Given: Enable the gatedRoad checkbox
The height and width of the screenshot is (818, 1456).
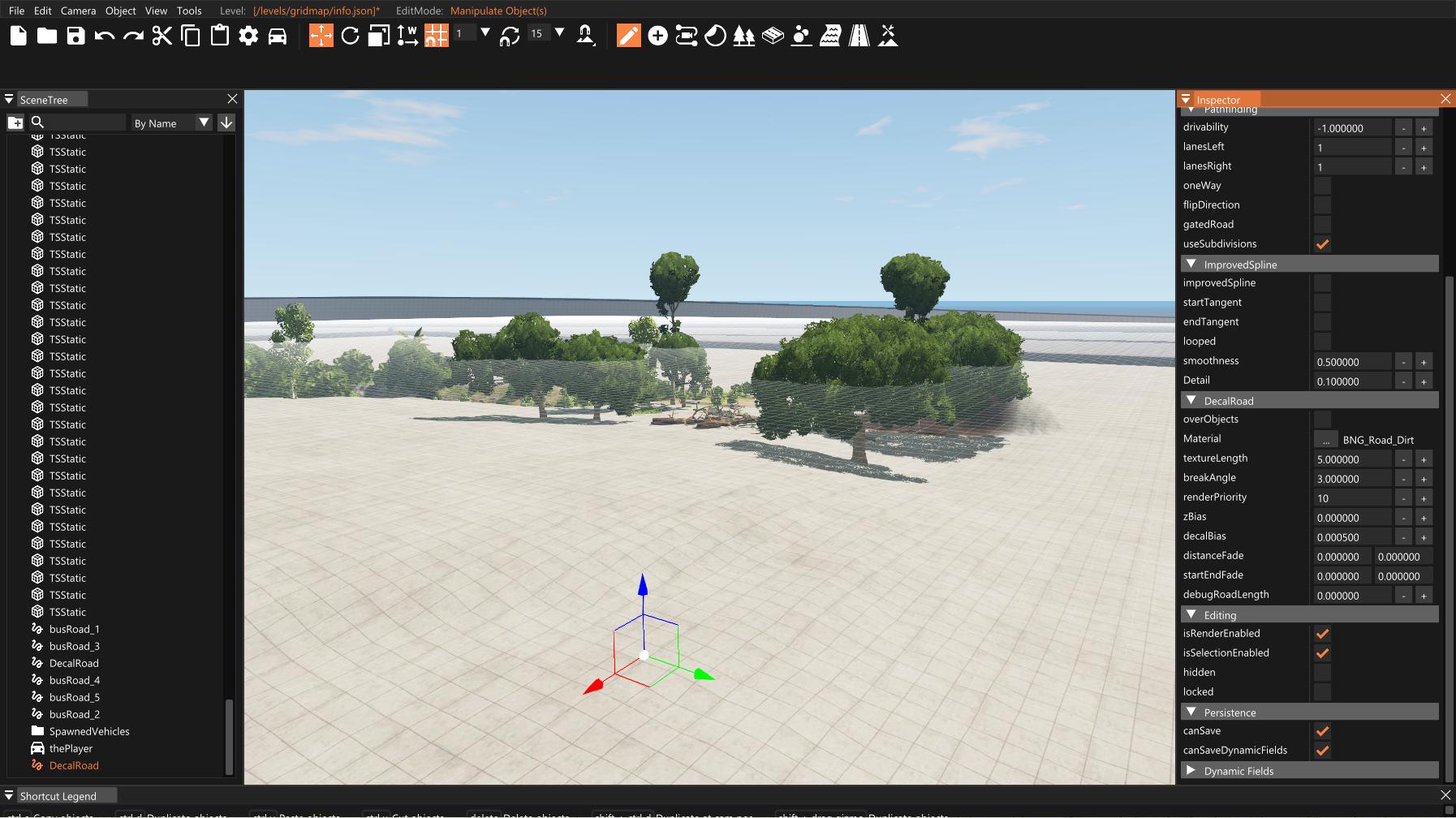Looking at the screenshot, I should pyautogui.click(x=1323, y=225).
